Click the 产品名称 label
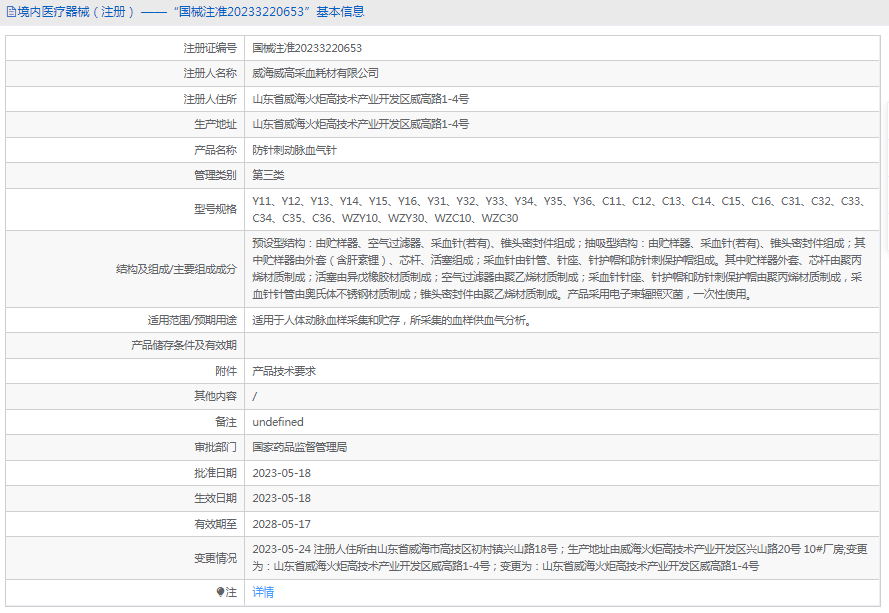The image size is (889, 613). tap(215, 150)
